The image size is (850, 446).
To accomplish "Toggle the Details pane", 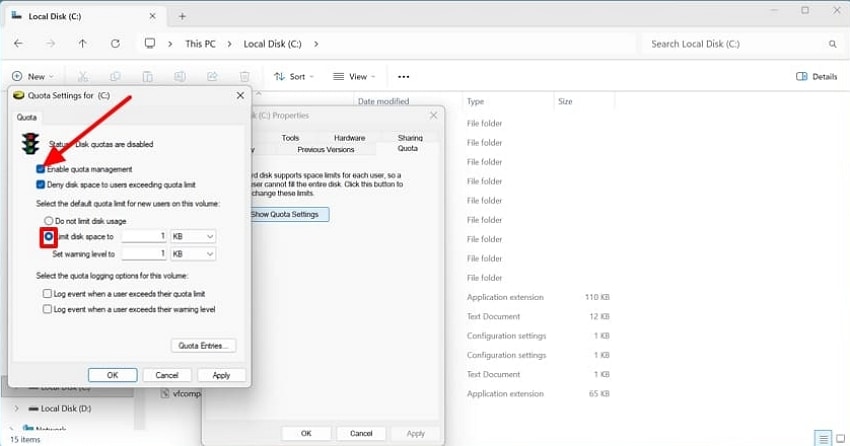I will (816, 76).
